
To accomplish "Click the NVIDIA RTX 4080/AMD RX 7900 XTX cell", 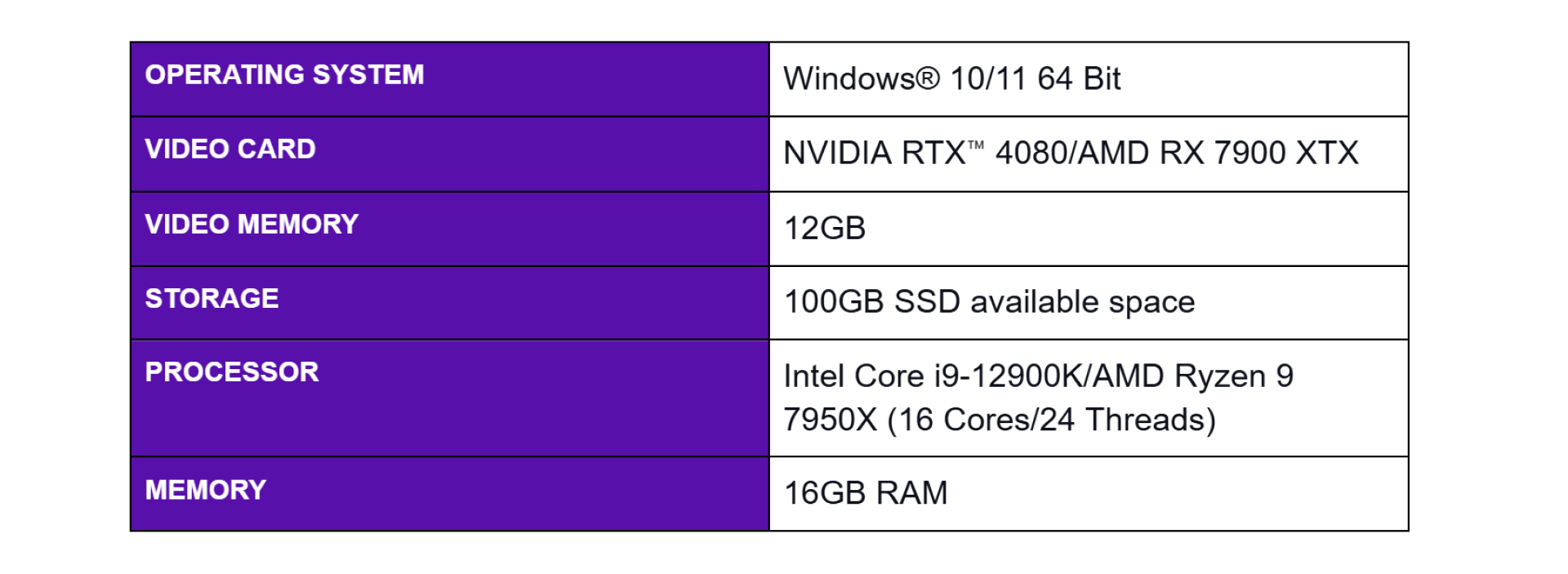I will [1089, 154].
